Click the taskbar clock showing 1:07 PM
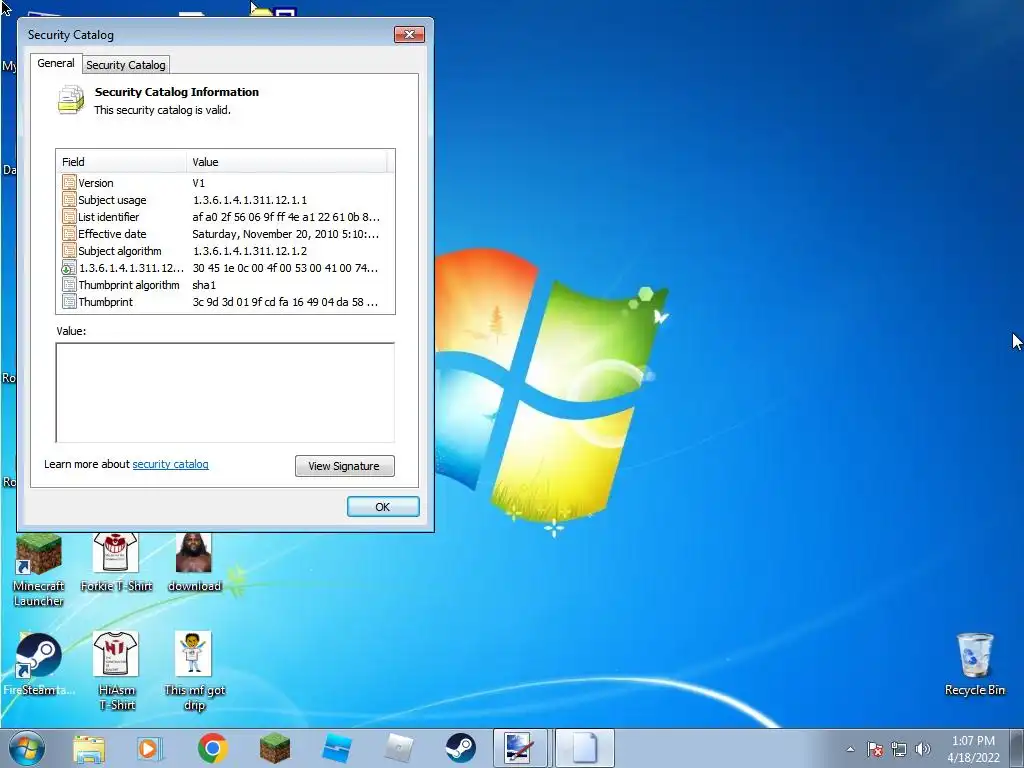This screenshot has width=1024, height=768. pos(973,748)
